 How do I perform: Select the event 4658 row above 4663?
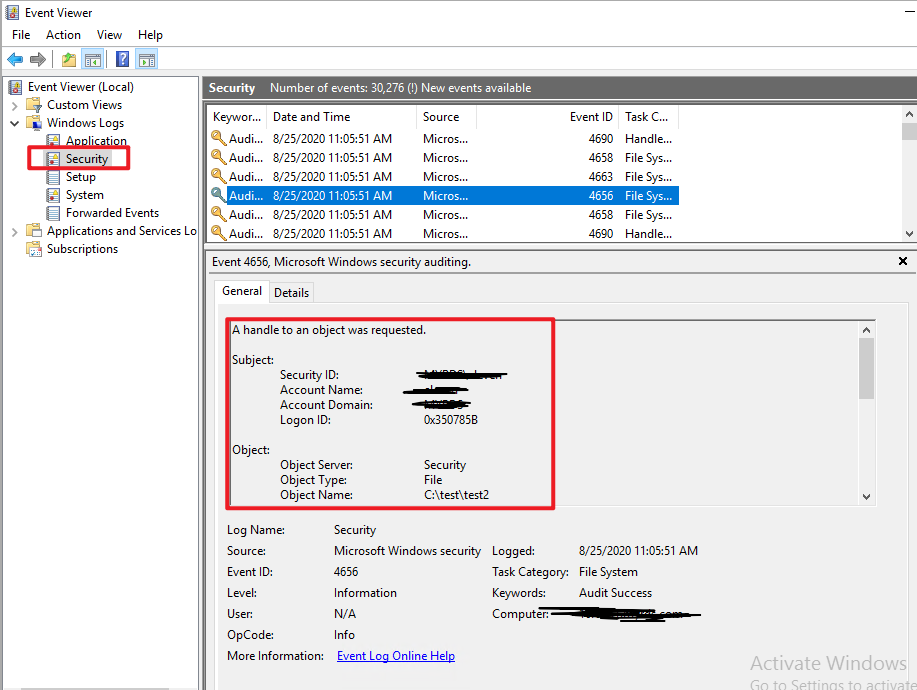point(443,158)
